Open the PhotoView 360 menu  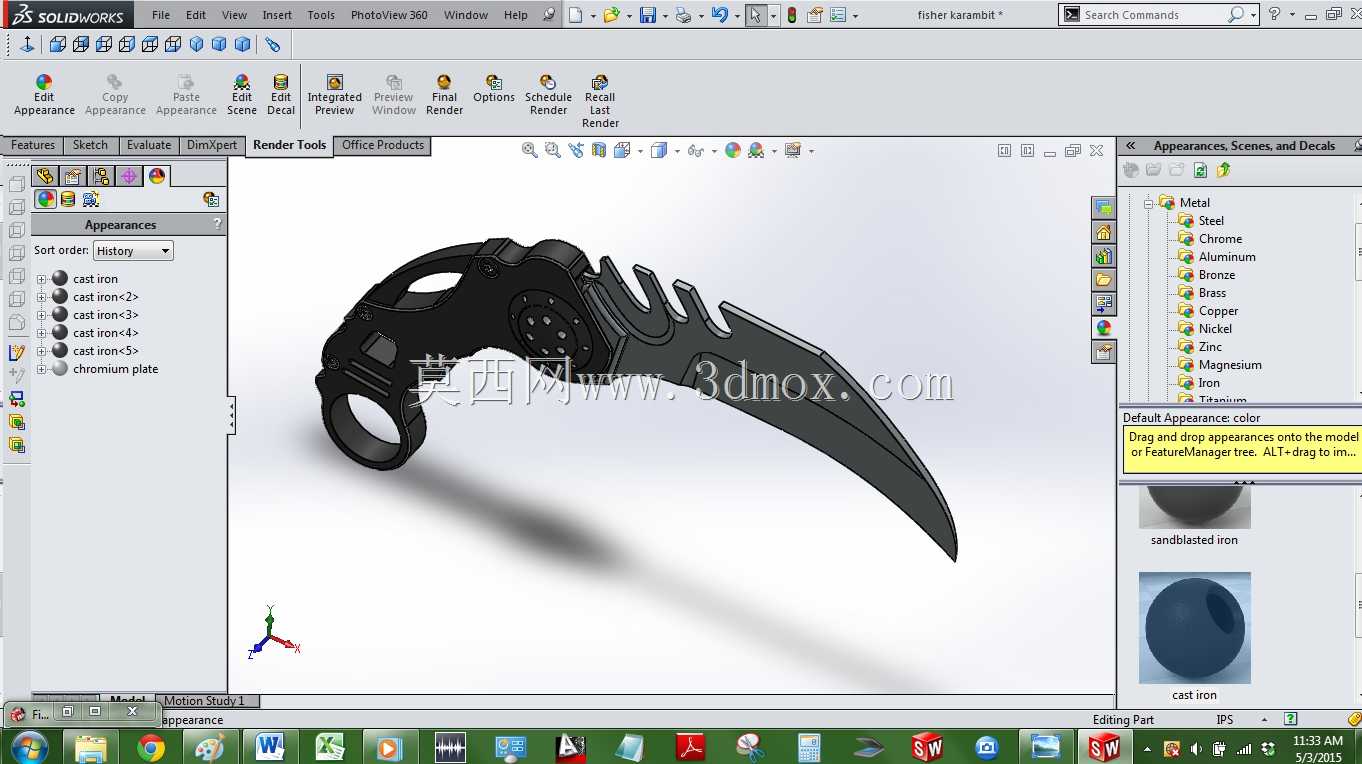[389, 15]
